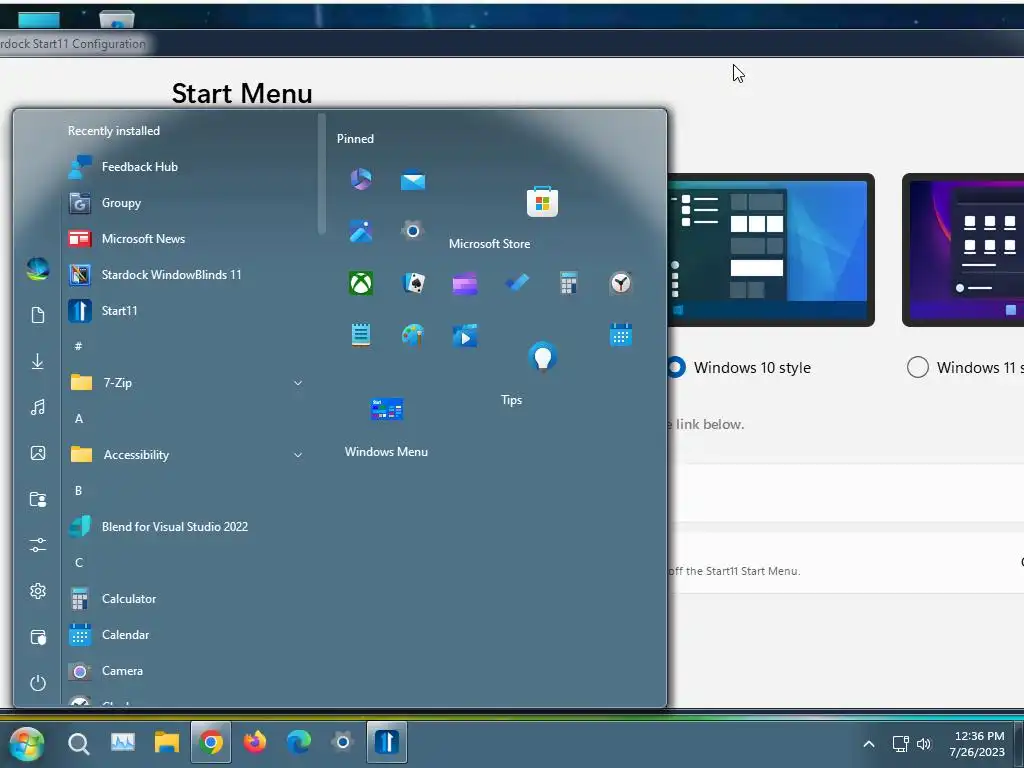
Task: Jump to letter A section header
Action: tap(79, 419)
